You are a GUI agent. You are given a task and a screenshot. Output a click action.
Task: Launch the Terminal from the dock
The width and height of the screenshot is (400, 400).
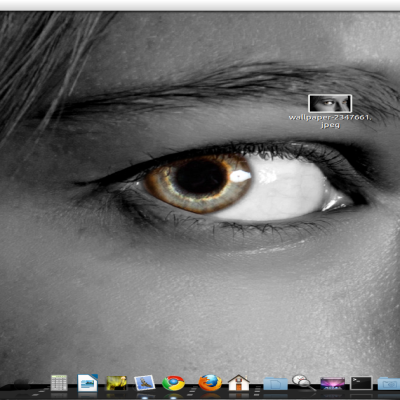[x=361, y=383]
